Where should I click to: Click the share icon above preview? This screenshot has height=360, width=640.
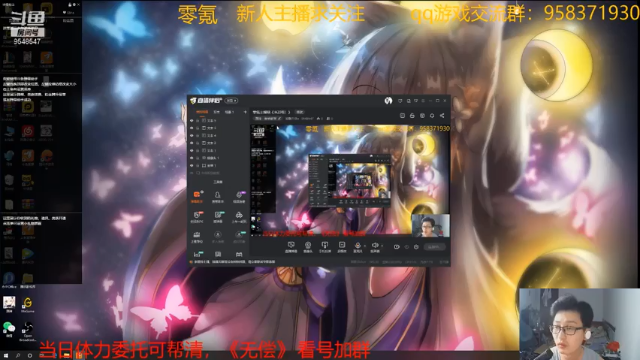tap(442, 116)
